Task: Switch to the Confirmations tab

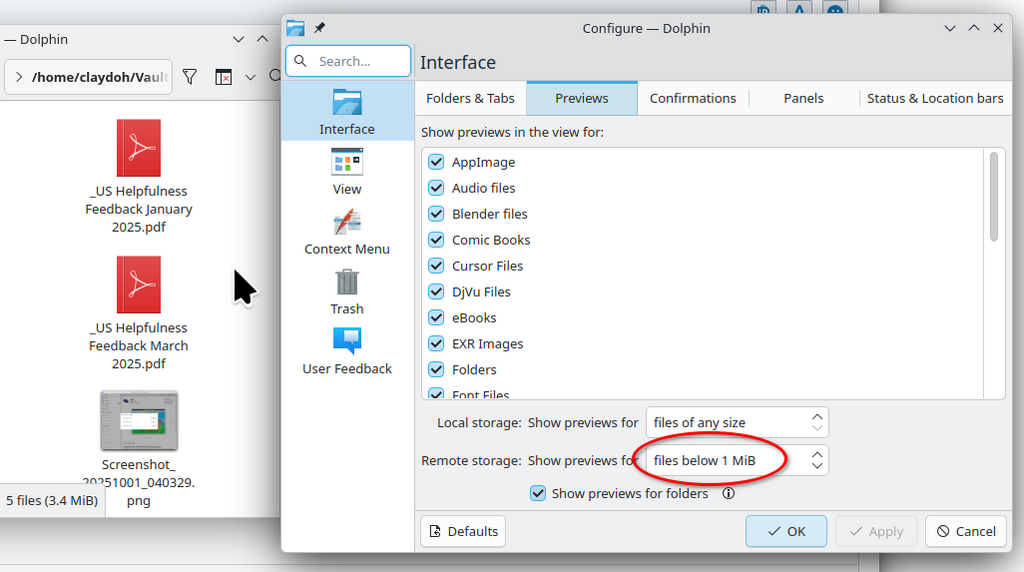Action: point(693,98)
